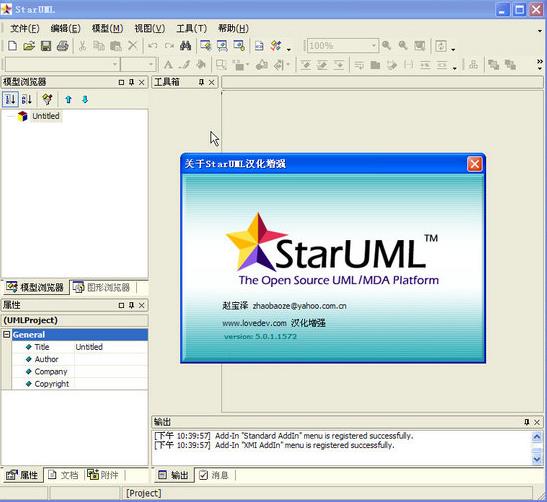Click the Delete X toolbar icon

[x=133, y=46]
